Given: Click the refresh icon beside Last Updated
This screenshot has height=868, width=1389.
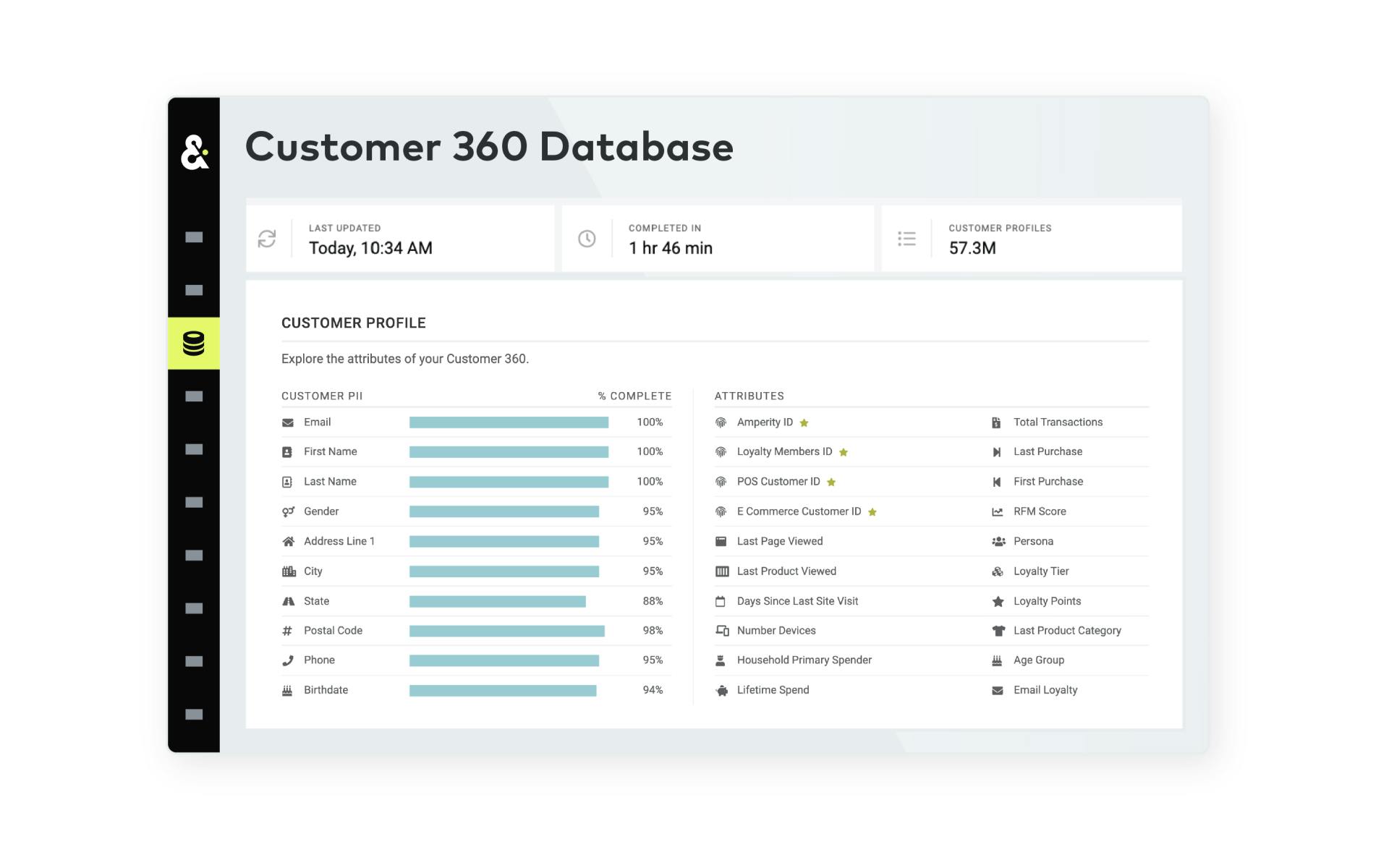Looking at the screenshot, I should point(267,239).
